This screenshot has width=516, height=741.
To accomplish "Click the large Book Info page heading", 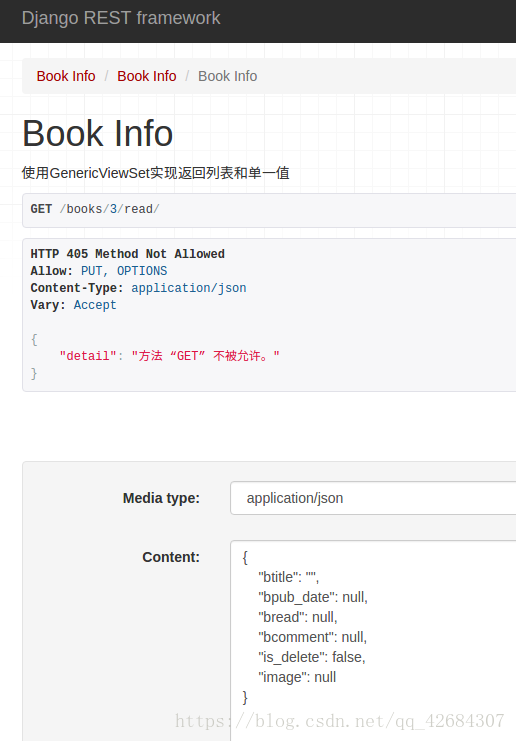I will (97, 134).
